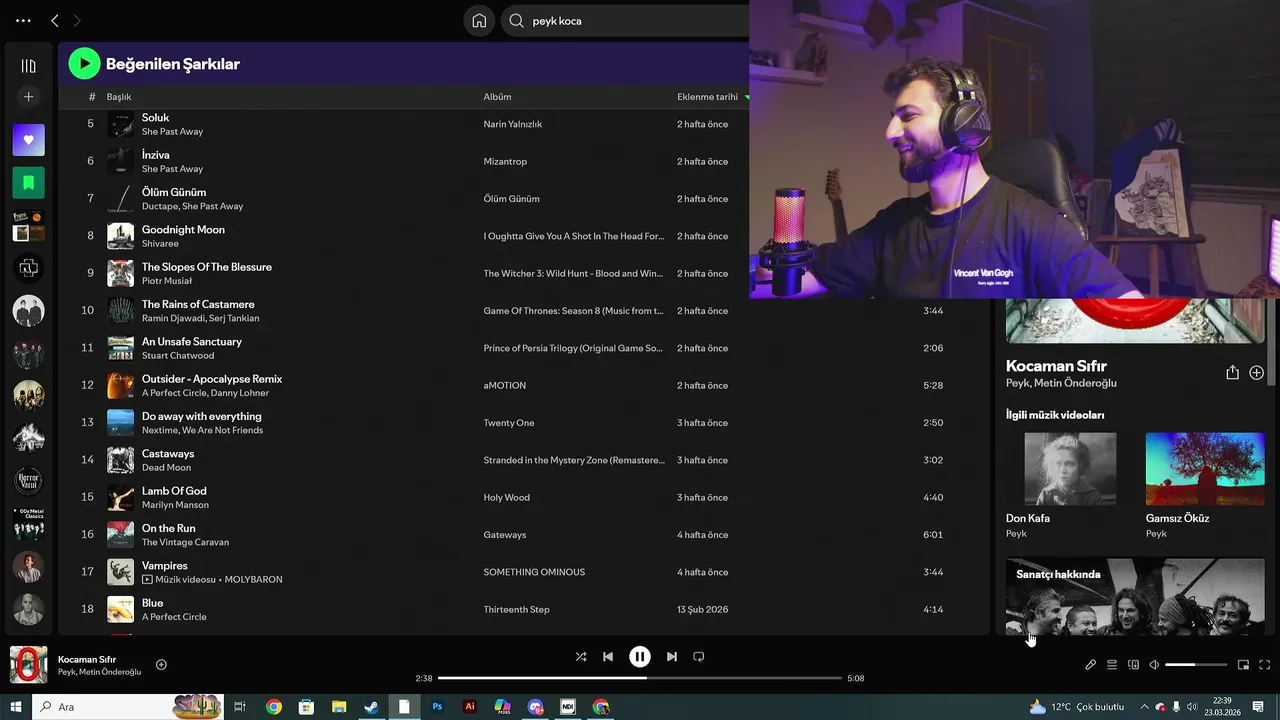Go back with the left arrow
This screenshot has width=1280, height=720.
(x=55, y=20)
